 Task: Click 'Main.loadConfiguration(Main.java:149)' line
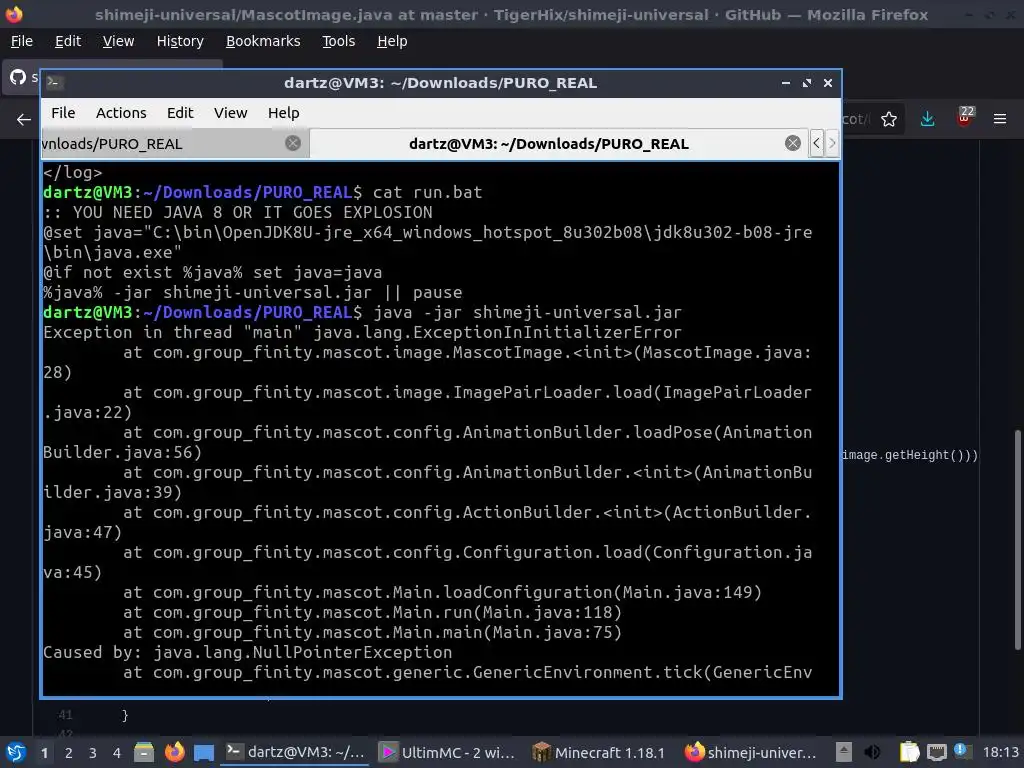click(x=442, y=592)
